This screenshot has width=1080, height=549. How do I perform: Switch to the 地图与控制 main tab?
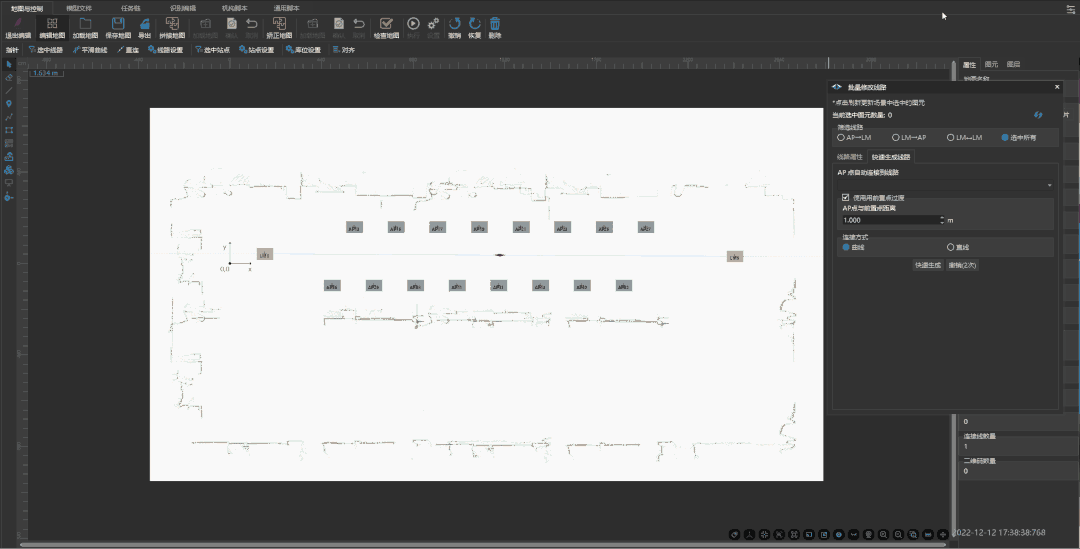tap(27, 8)
